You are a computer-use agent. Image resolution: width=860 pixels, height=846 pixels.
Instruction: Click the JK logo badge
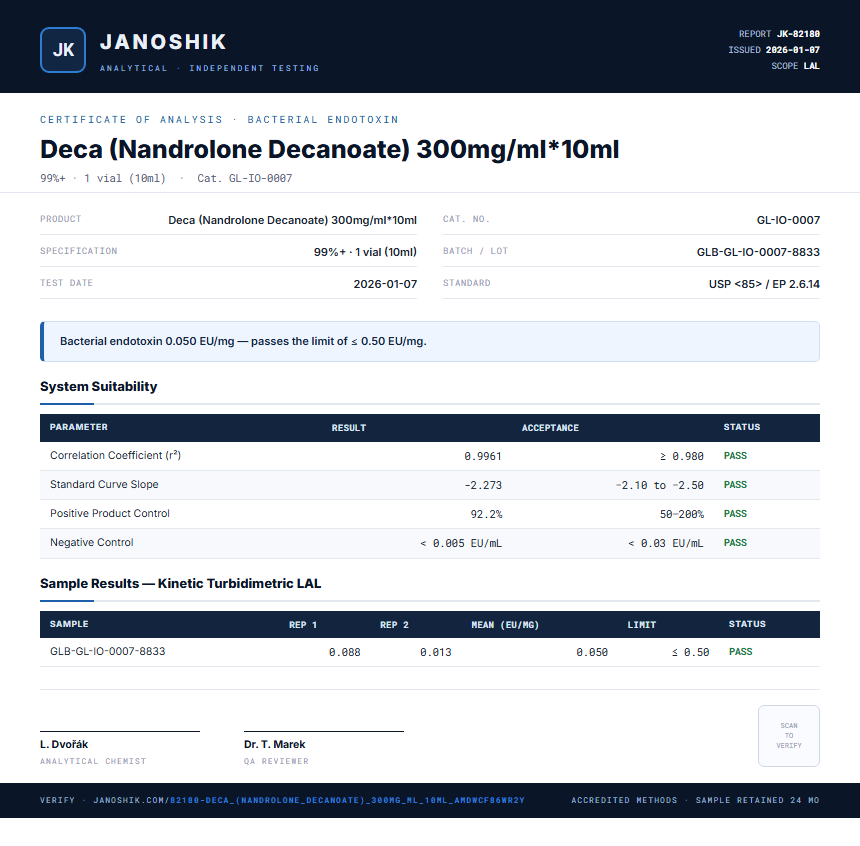click(x=63, y=50)
